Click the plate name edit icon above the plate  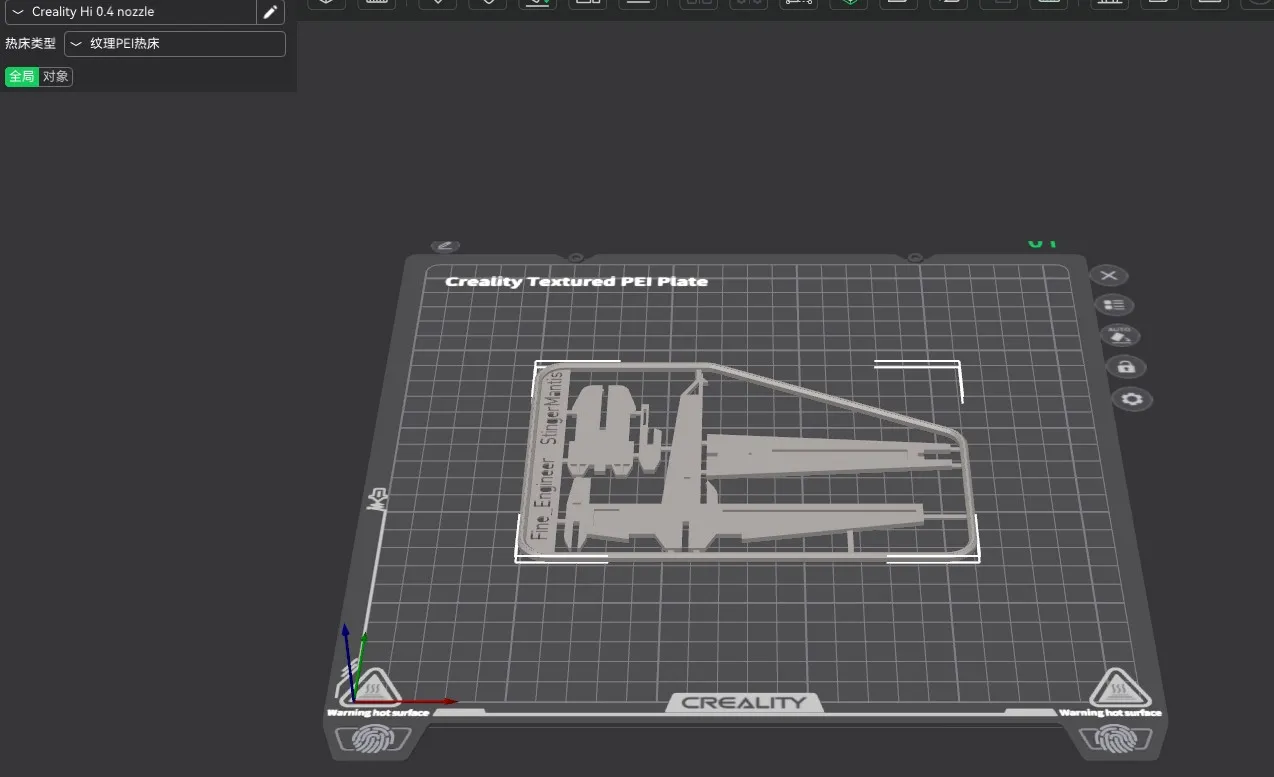tap(445, 245)
